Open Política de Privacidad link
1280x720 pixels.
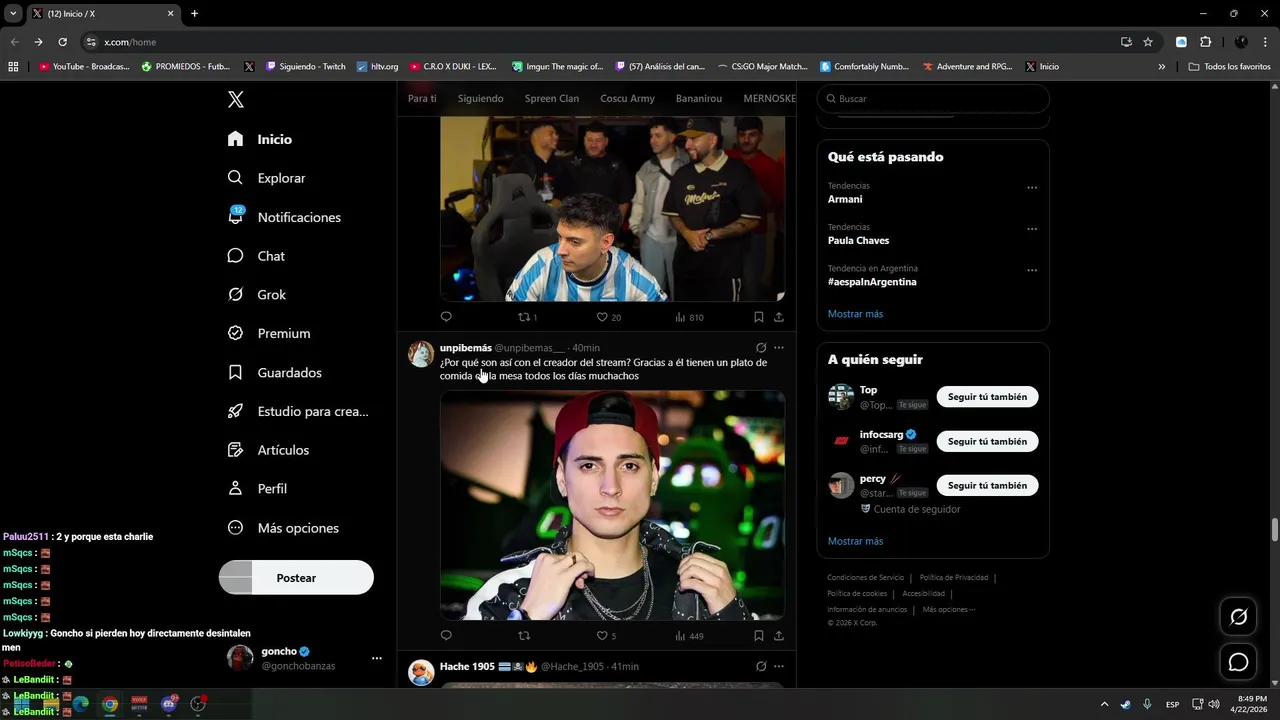pyautogui.click(x=954, y=577)
